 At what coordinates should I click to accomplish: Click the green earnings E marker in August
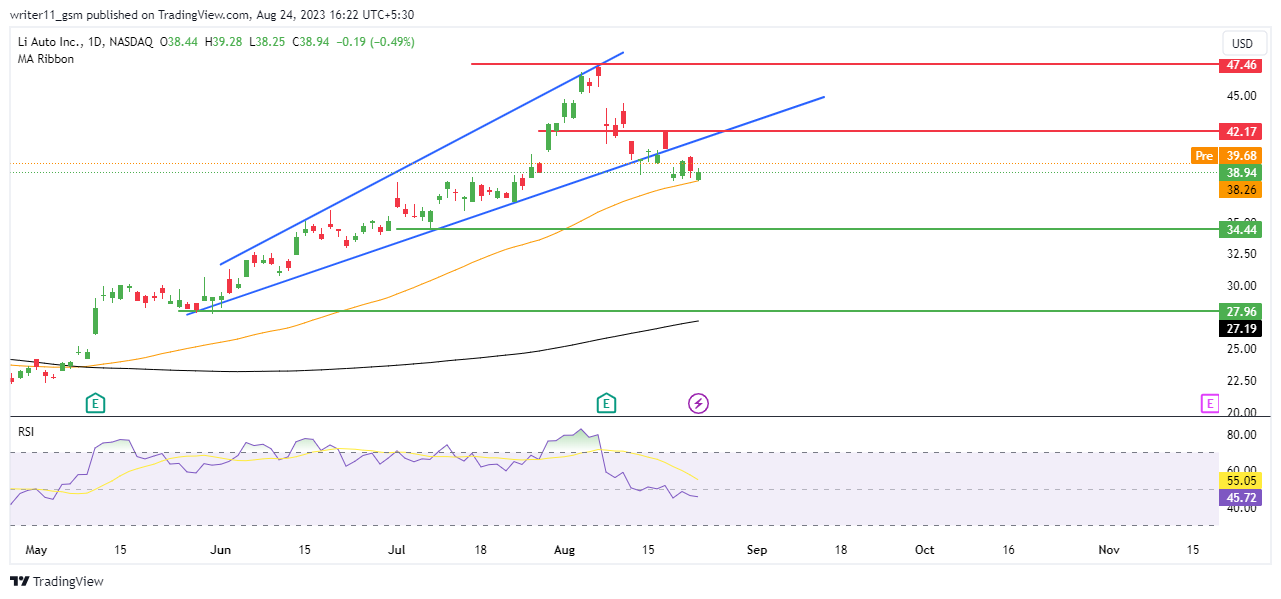click(x=606, y=404)
